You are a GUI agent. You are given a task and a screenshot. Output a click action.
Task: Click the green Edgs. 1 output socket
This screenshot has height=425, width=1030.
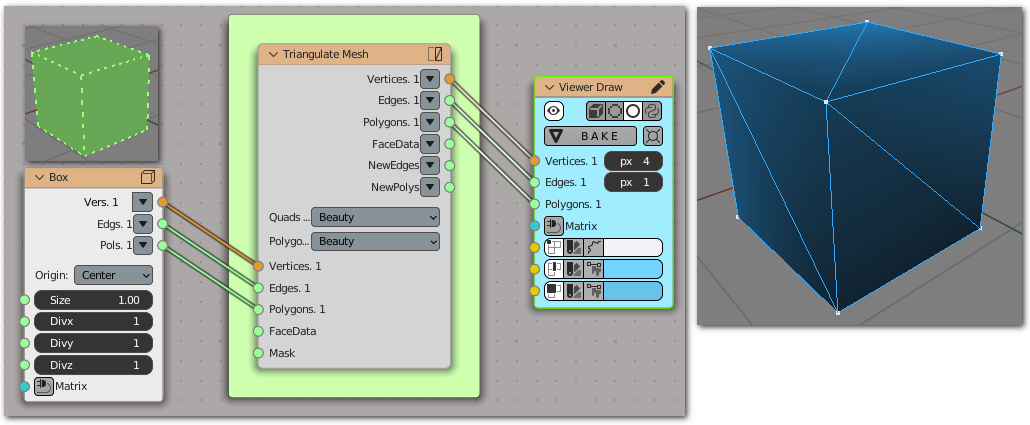[162, 224]
